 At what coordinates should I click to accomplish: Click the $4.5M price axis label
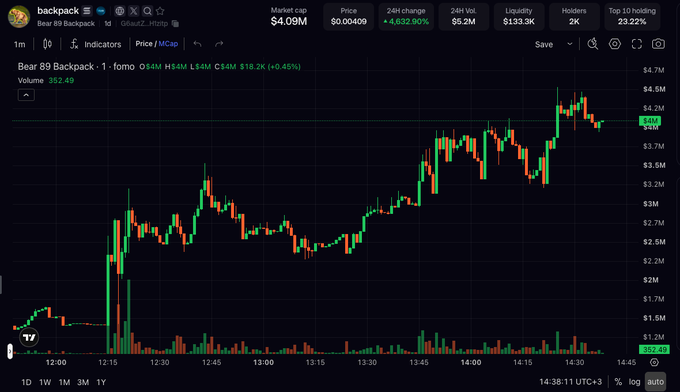click(654, 89)
